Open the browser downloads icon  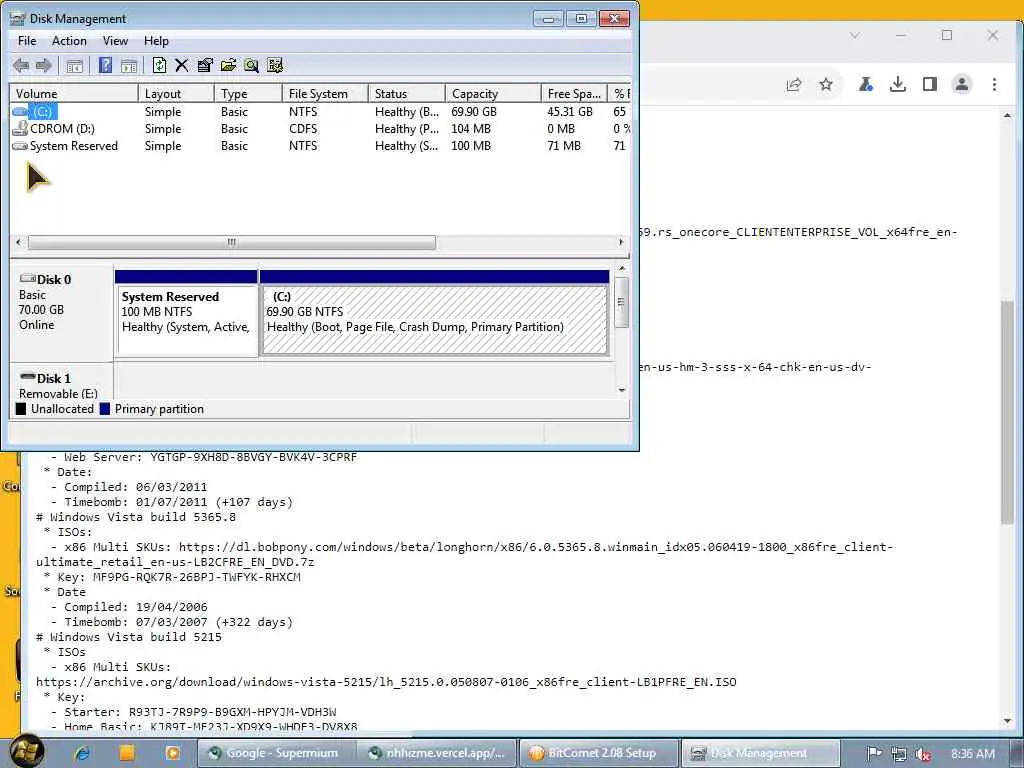tap(898, 84)
